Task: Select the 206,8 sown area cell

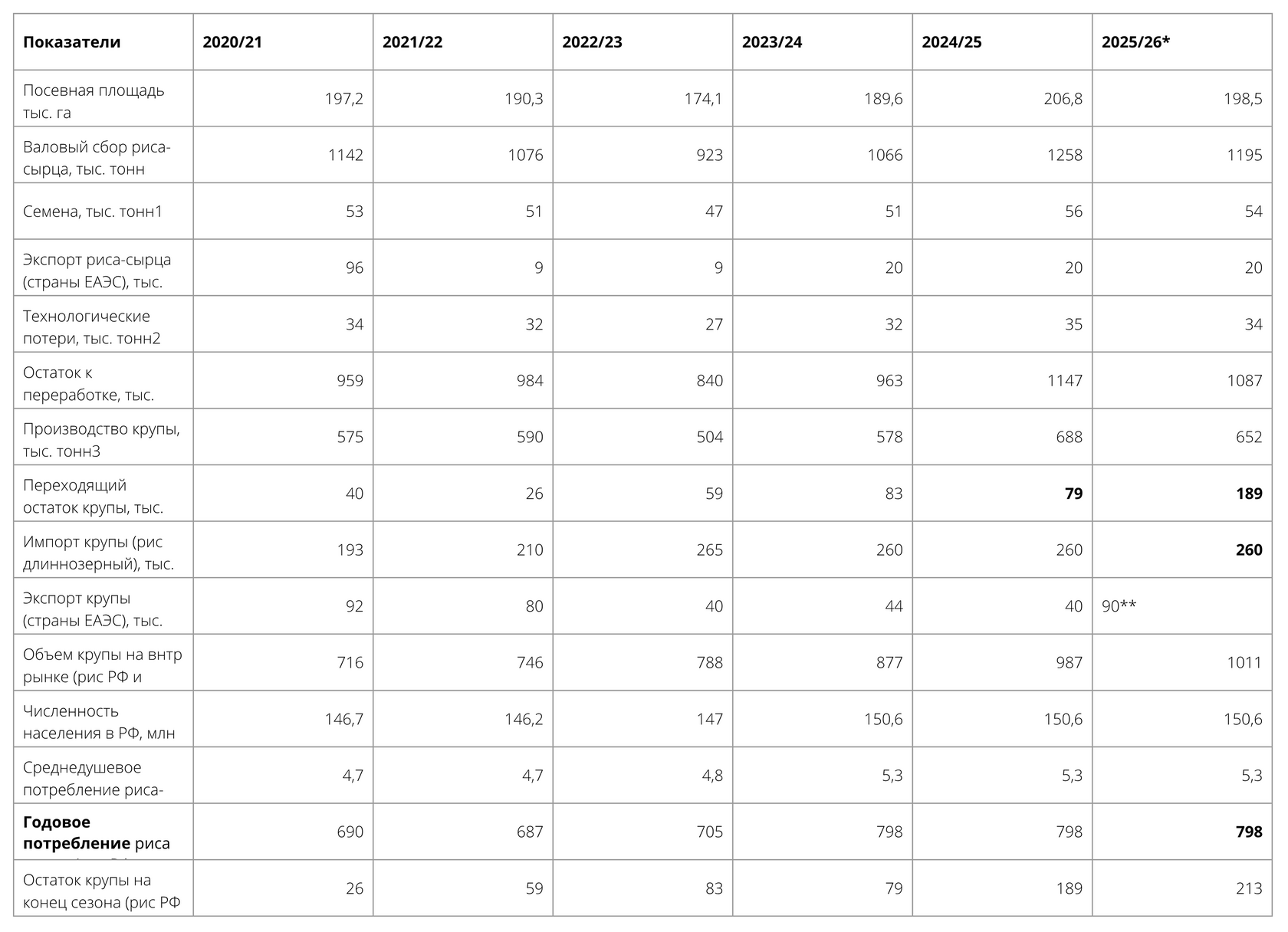Action: [x=1063, y=99]
